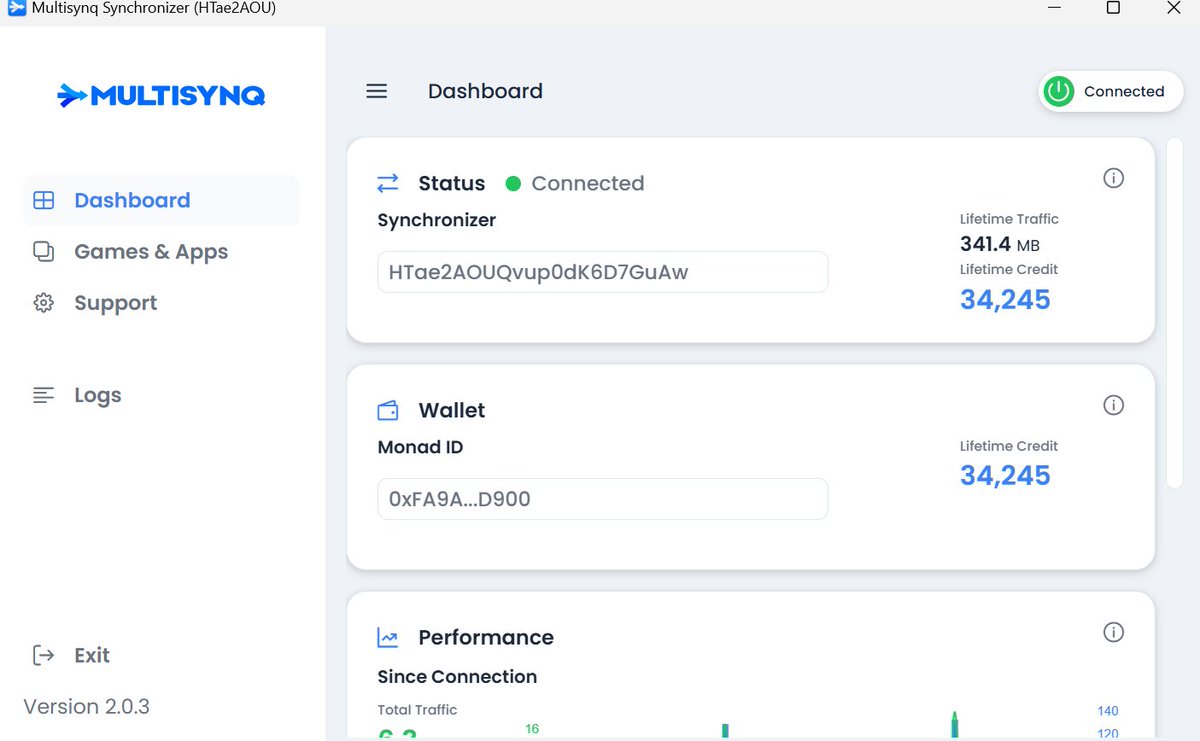Open info icon on Status card

(x=1113, y=178)
